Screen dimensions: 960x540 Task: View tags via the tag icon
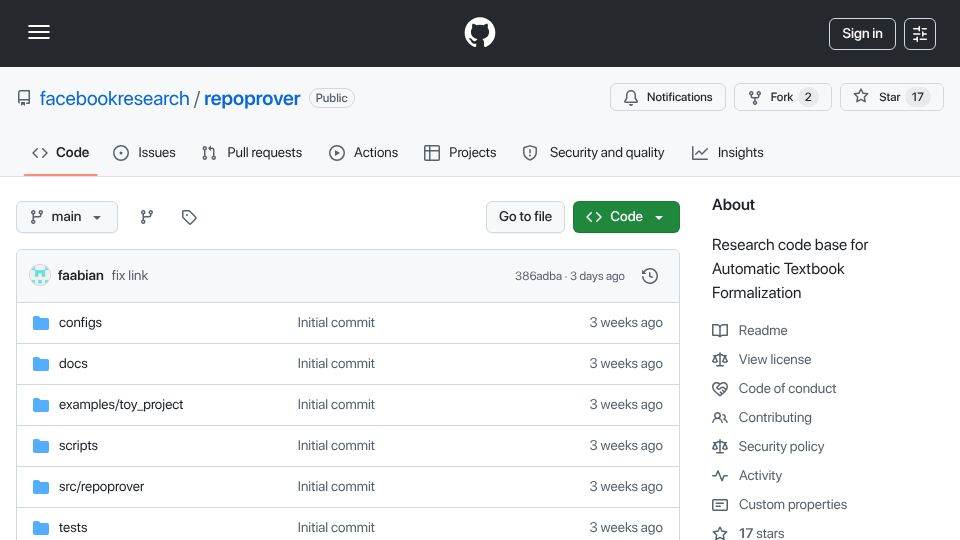[x=189, y=217]
